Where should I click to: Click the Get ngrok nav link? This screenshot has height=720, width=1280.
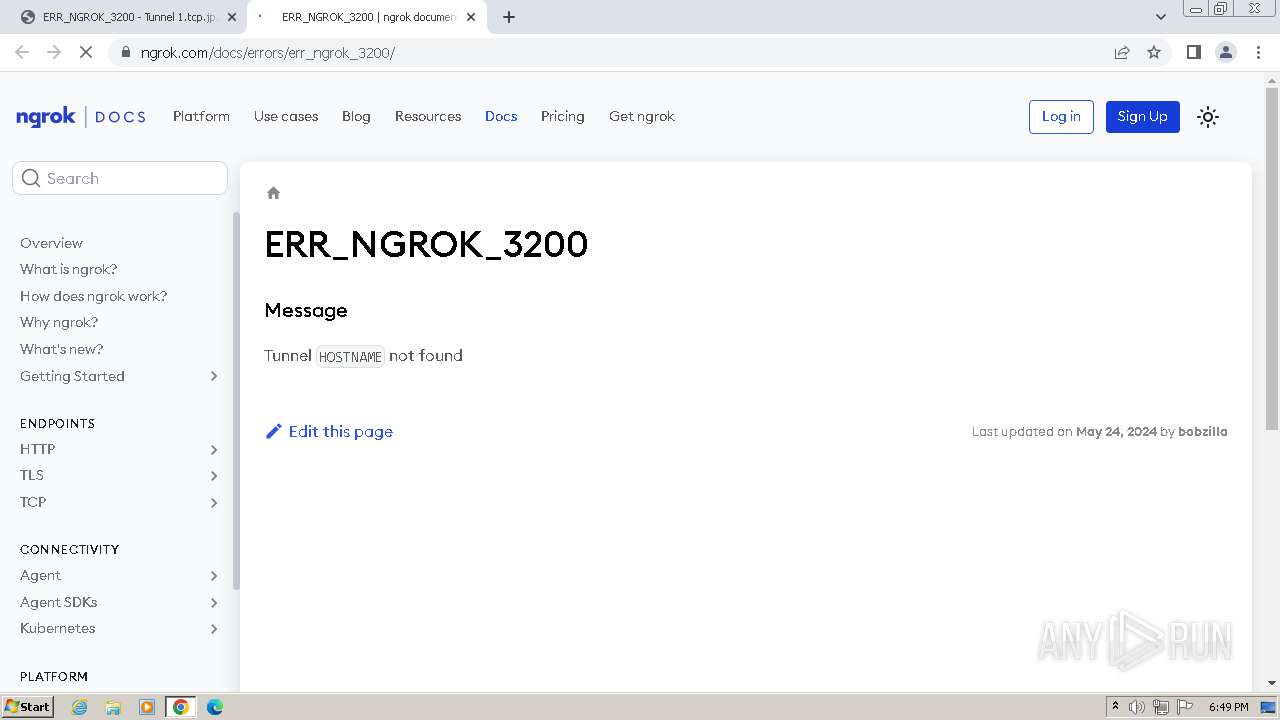click(642, 116)
